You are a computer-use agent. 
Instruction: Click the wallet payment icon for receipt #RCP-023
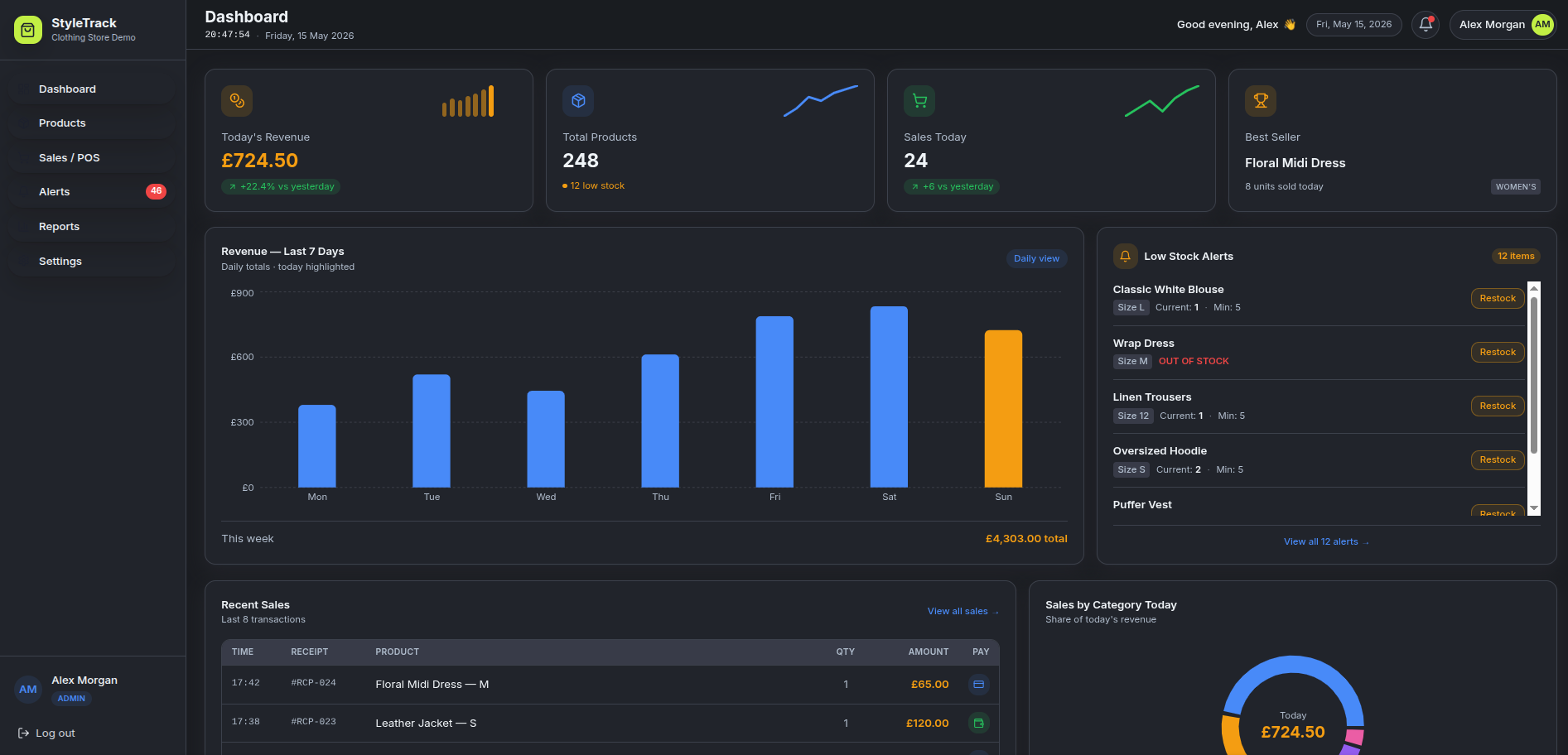pos(978,724)
